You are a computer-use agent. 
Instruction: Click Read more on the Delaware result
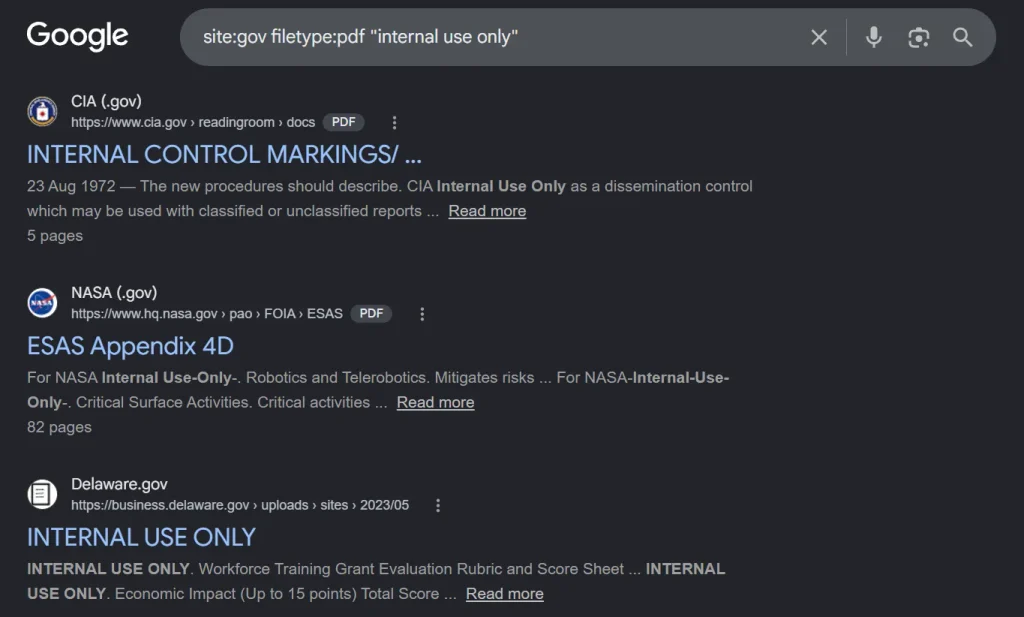[505, 593]
